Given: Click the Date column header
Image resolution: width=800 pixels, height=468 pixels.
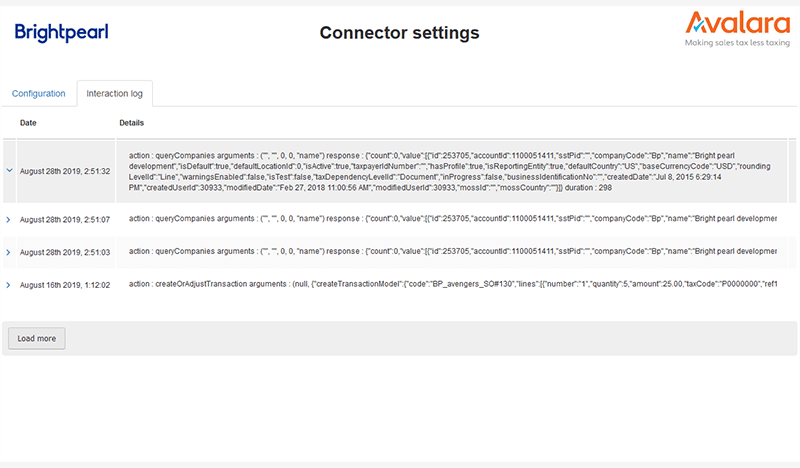Looking at the screenshot, I should click(x=28, y=123).
